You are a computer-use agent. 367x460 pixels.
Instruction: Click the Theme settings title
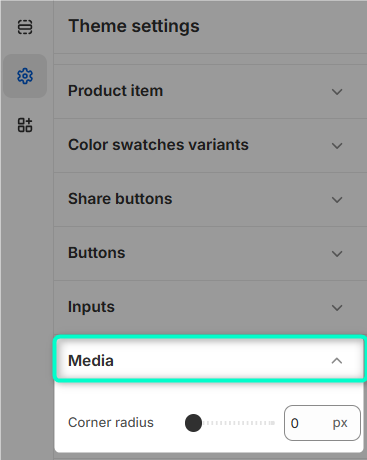[134, 26]
